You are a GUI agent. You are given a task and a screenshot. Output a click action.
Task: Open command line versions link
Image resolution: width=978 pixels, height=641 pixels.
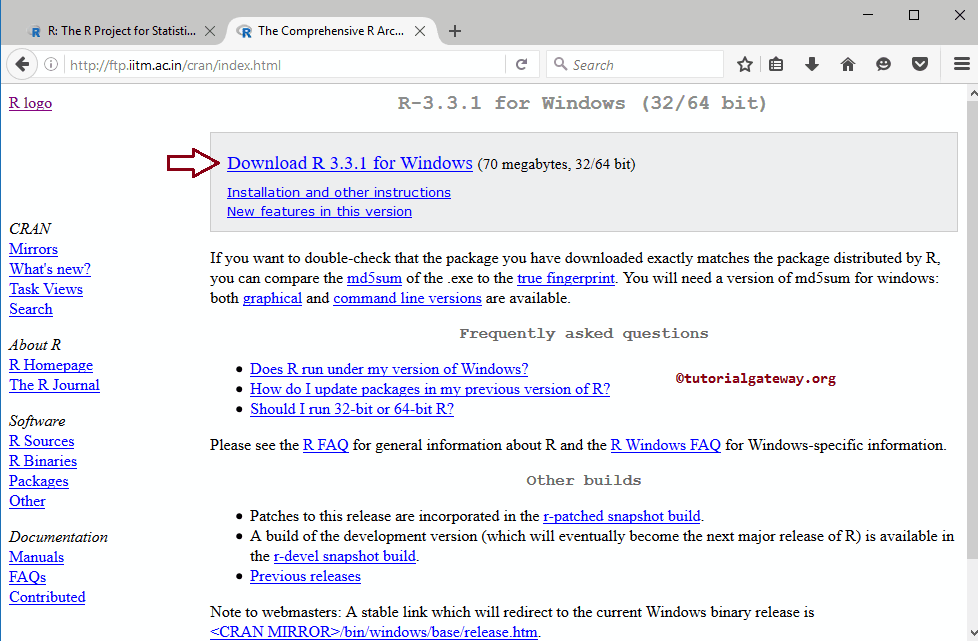tap(407, 298)
